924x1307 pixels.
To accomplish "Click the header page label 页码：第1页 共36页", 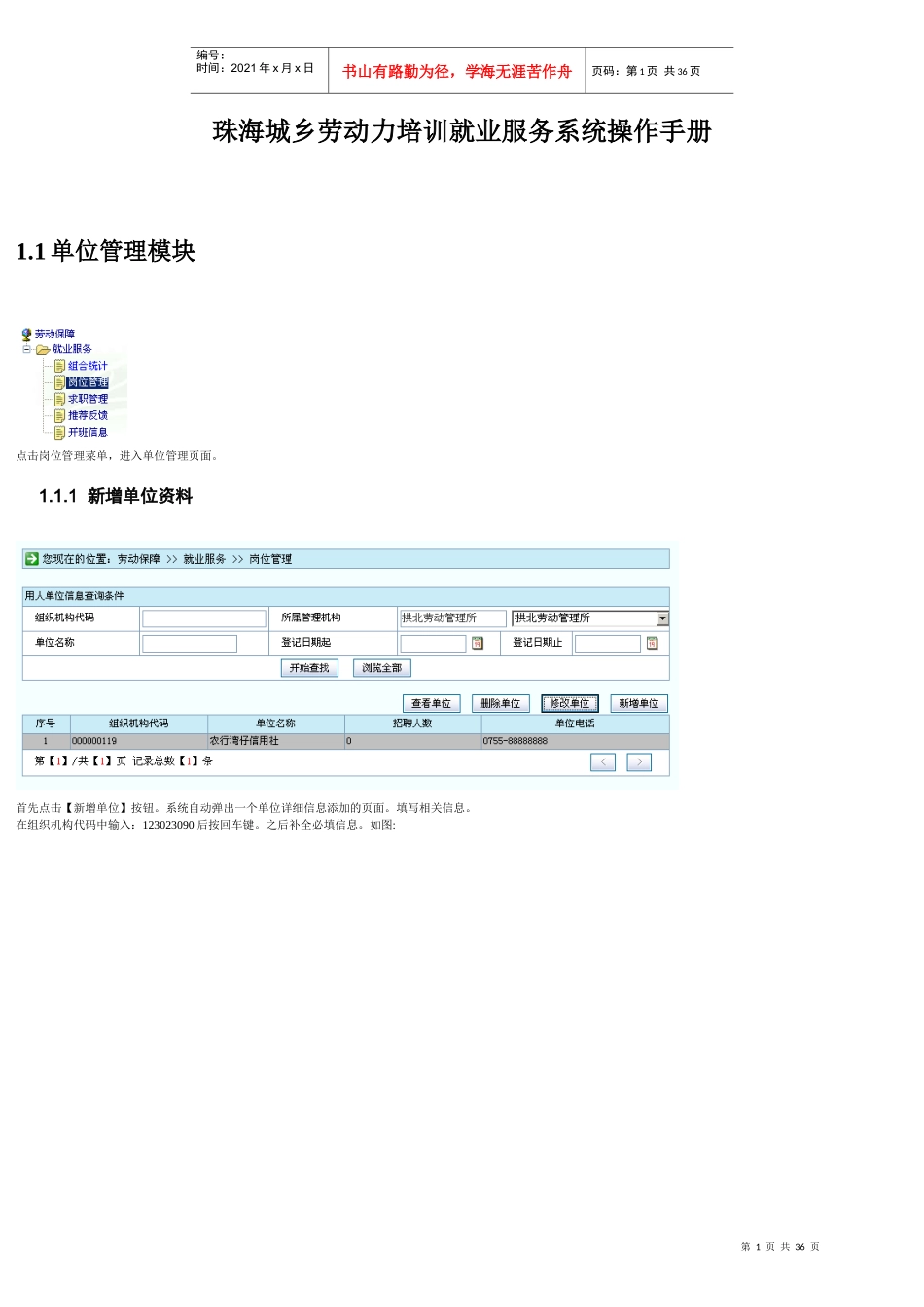I will [647, 72].
